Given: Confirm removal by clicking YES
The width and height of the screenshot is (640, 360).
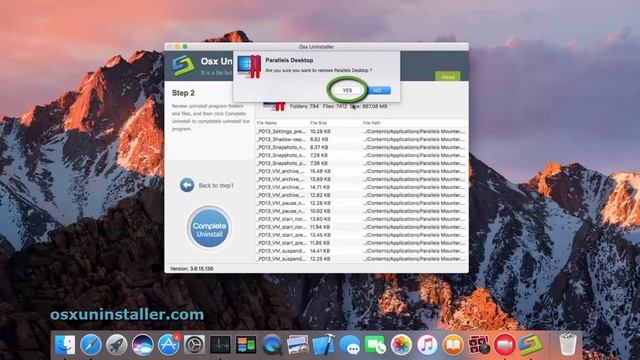Looking at the screenshot, I should coord(347,90).
